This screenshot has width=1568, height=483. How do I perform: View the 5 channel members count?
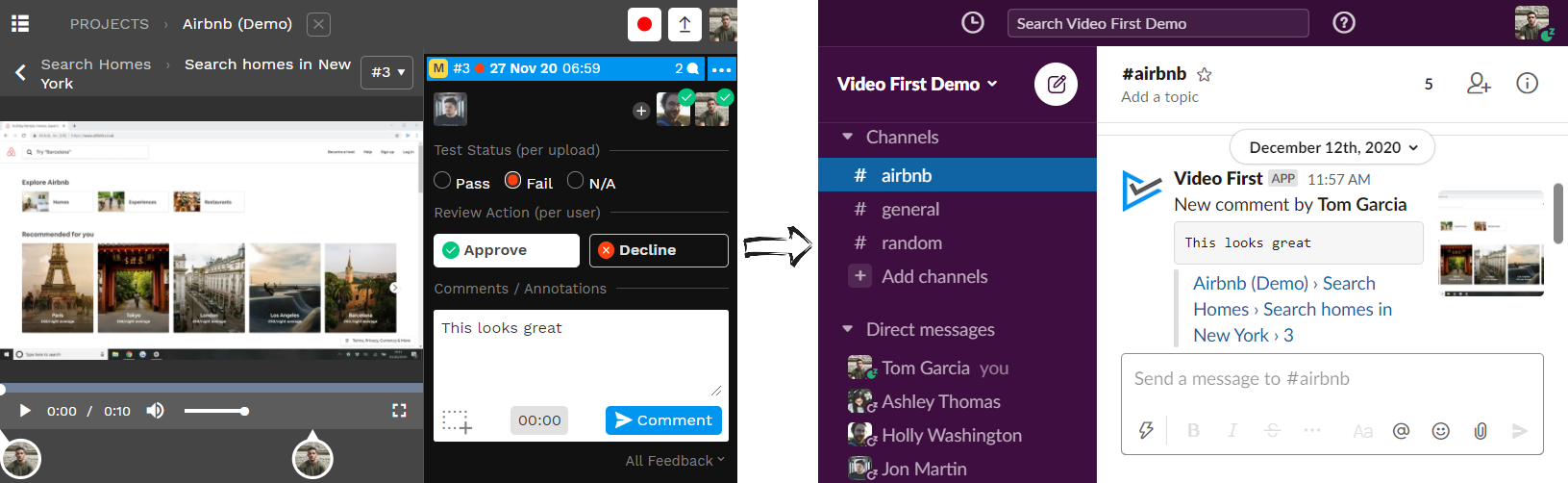tap(1429, 84)
